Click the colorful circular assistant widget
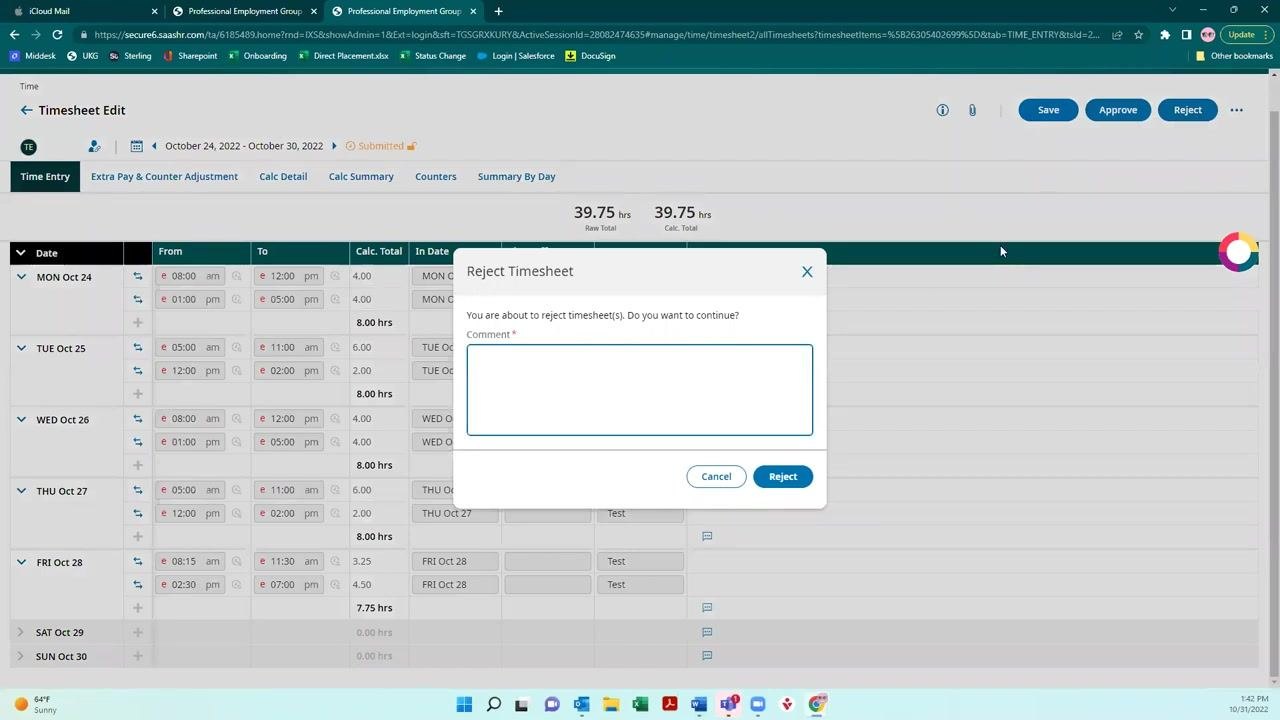1280x720 pixels. point(1238,253)
